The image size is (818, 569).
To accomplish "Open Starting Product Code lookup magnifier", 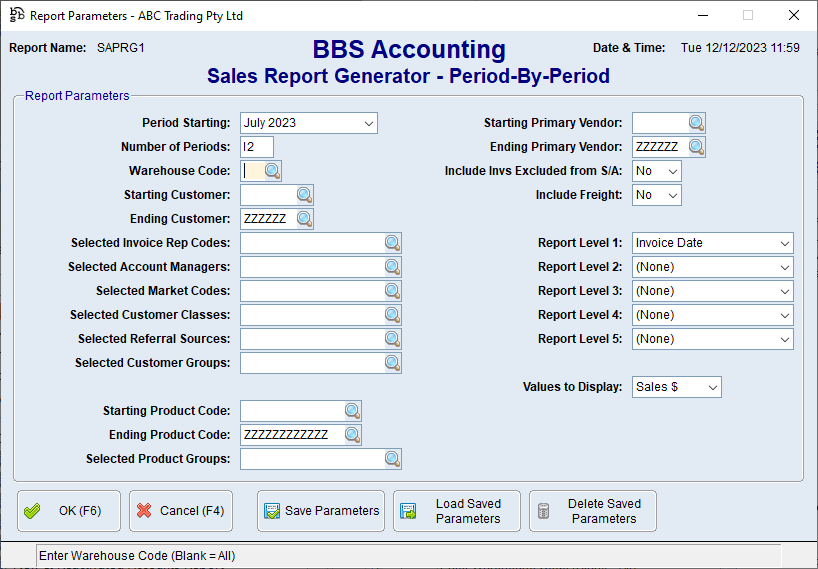I will pyautogui.click(x=353, y=411).
